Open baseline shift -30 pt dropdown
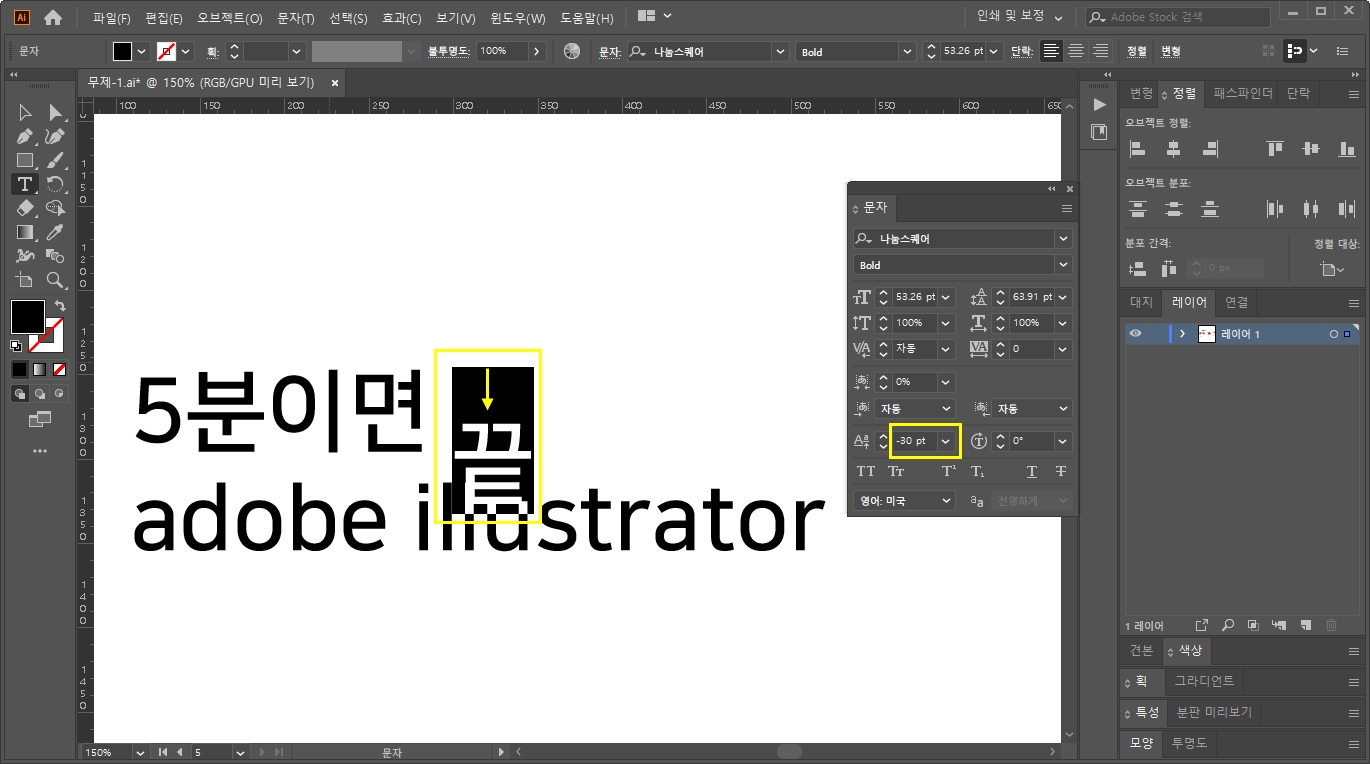The height and width of the screenshot is (764, 1370). (946, 441)
